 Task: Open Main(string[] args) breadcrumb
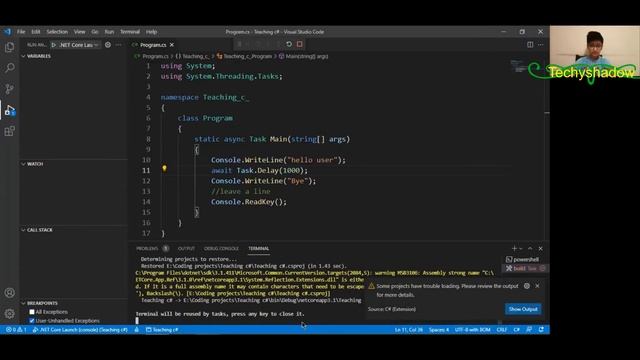[x=303, y=56]
